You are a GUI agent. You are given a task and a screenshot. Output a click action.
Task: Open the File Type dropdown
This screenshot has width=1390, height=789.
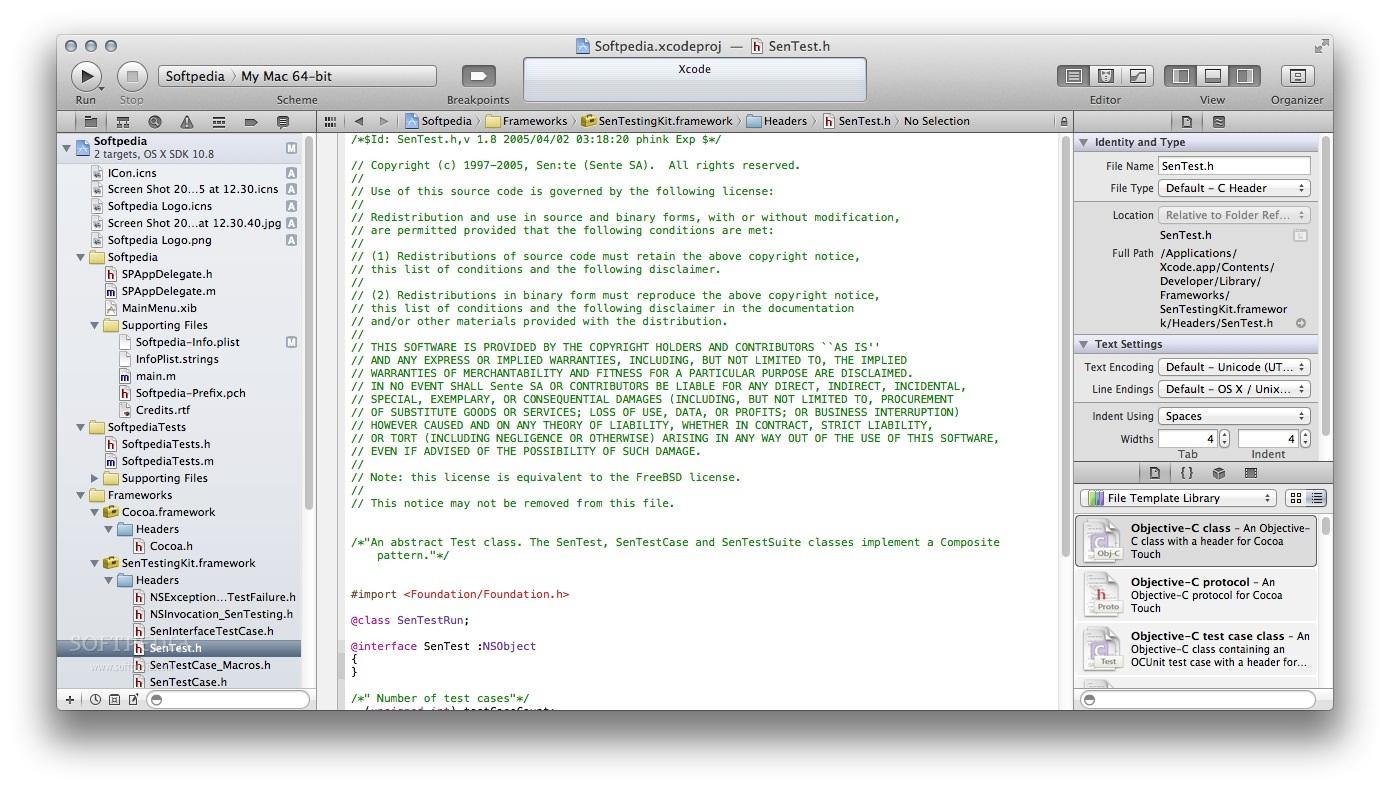(1234, 188)
